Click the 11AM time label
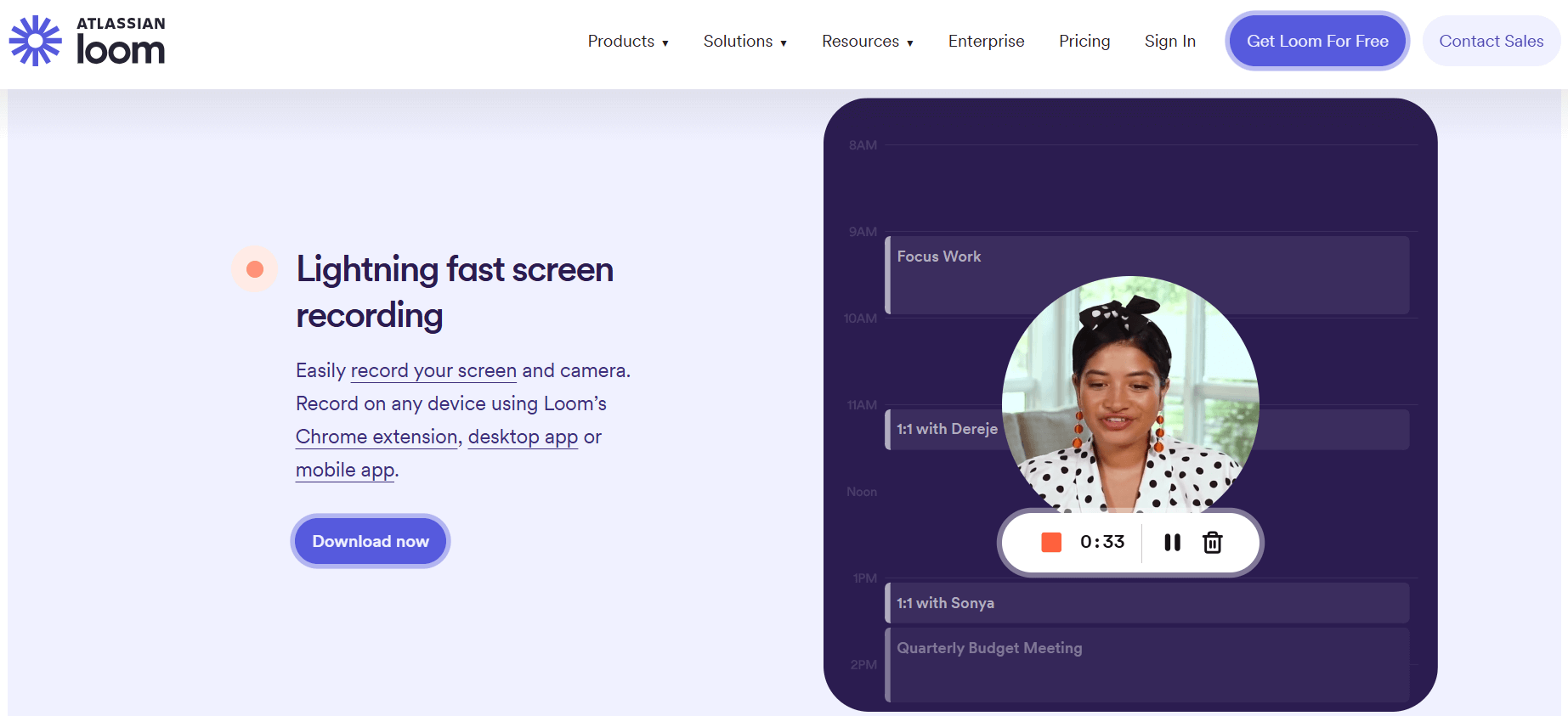Viewport: 1568px width, 716px height. point(862,405)
